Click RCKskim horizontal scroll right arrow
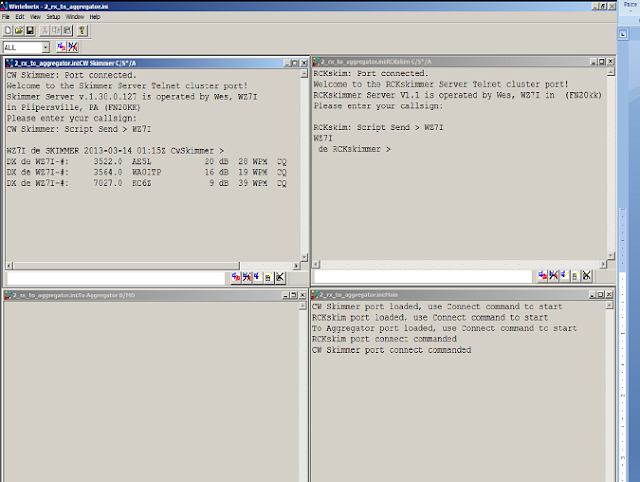Image resolution: width=640 pixels, height=482 pixels. pyautogui.click(x=603, y=264)
